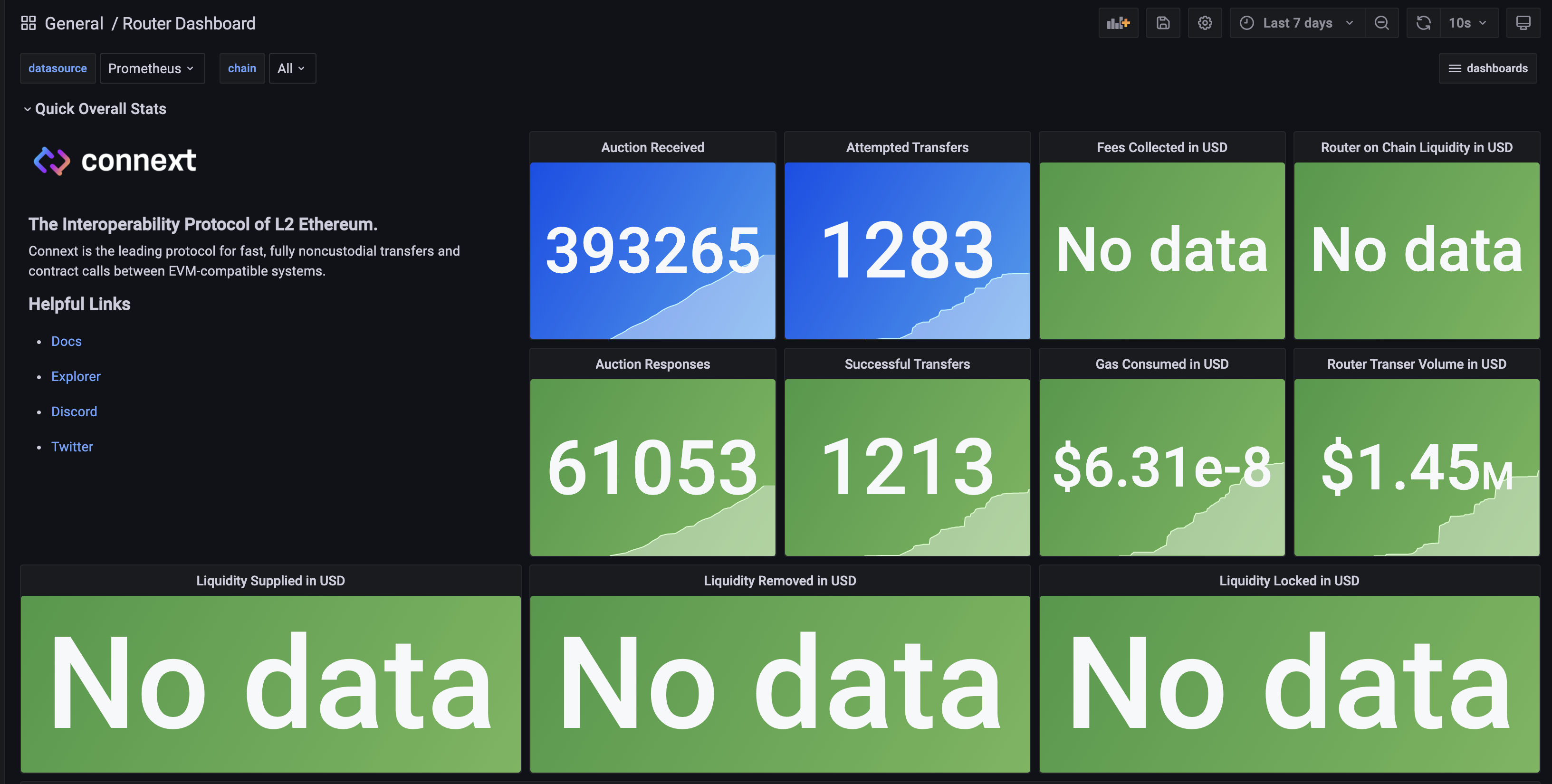Open the Discord link
The height and width of the screenshot is (784, 1552).
click(74, 411)
